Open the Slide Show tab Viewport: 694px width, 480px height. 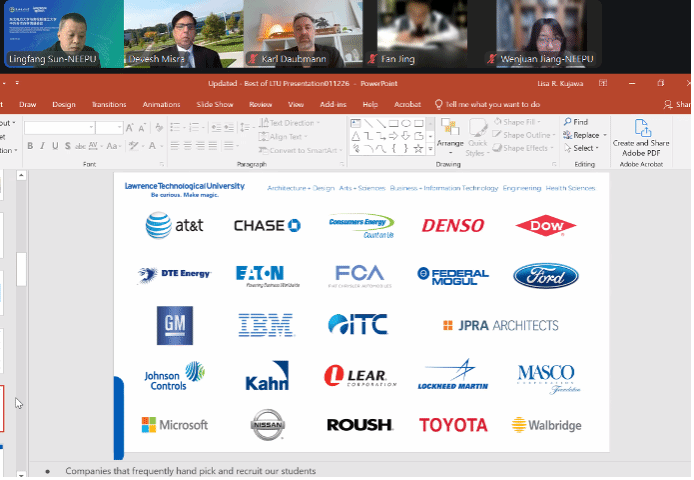(x=215, y=104)
